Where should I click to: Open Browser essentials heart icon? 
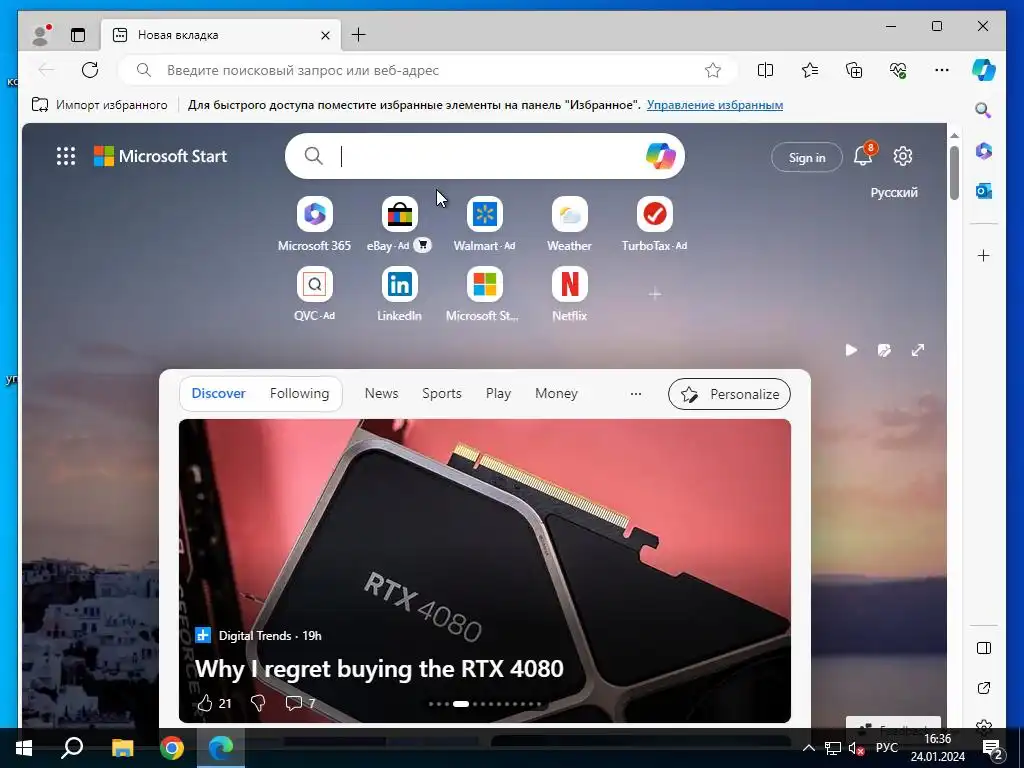tap(898, 70)
